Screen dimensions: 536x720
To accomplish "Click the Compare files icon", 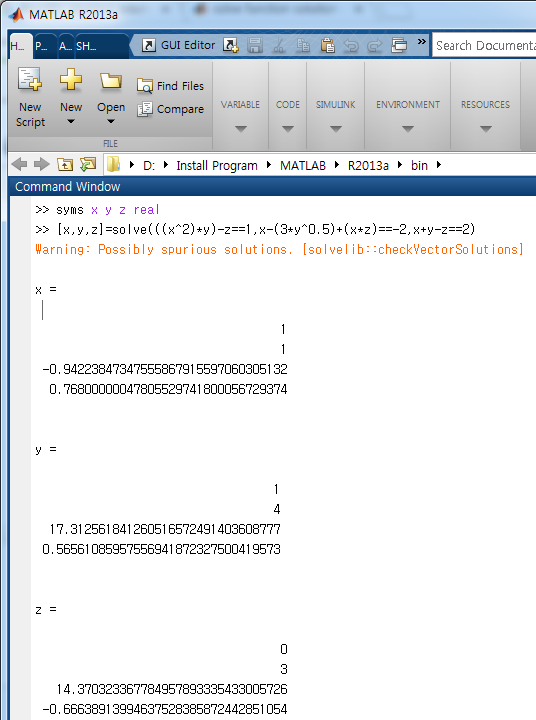I will tap(145, 109).
